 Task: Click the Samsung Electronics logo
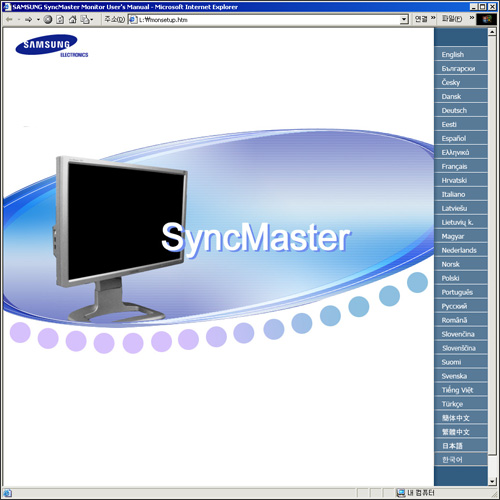(51, 46)
